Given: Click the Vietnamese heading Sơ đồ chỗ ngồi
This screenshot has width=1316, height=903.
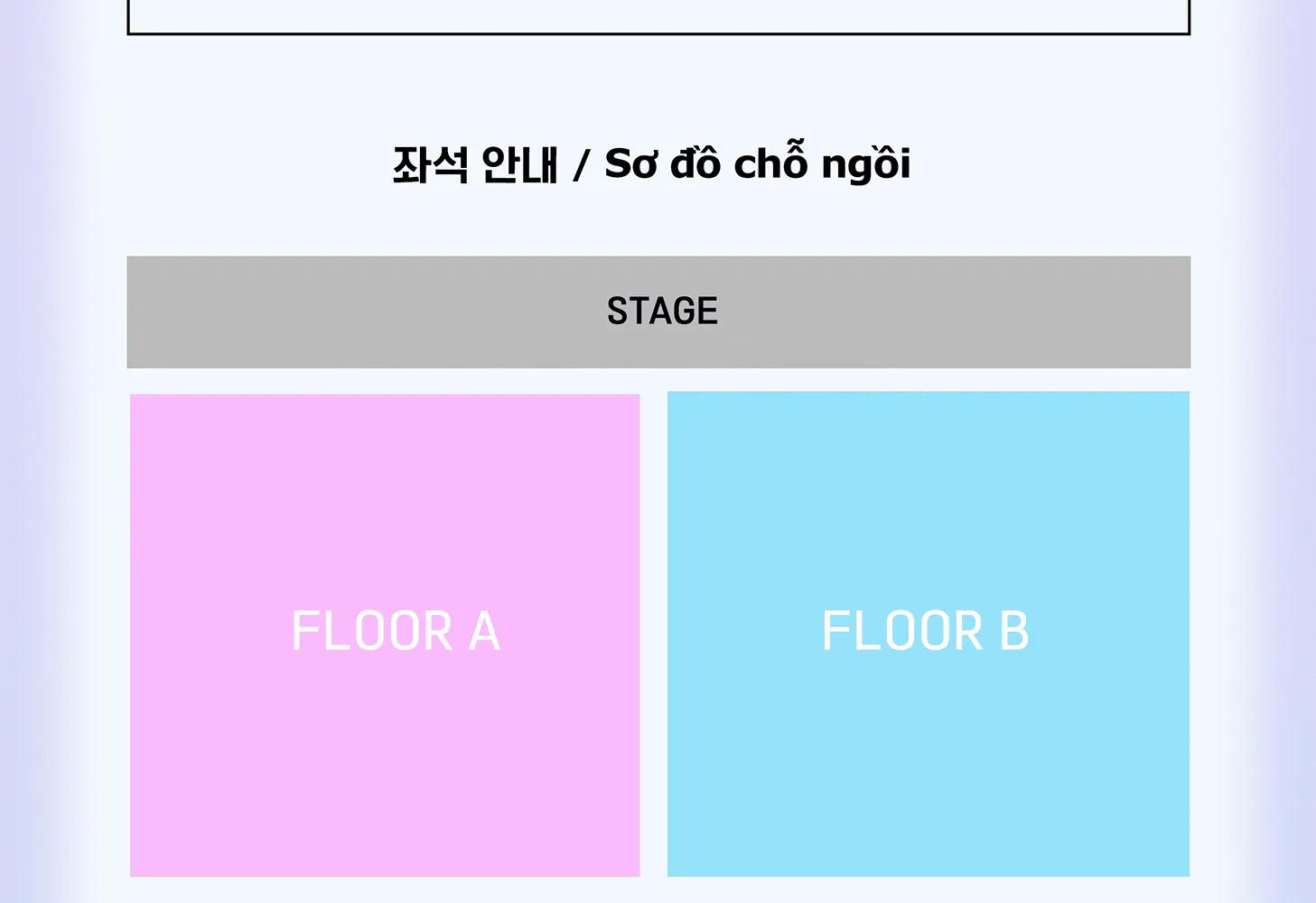Looking at the screenshot, I should point(758,163).
